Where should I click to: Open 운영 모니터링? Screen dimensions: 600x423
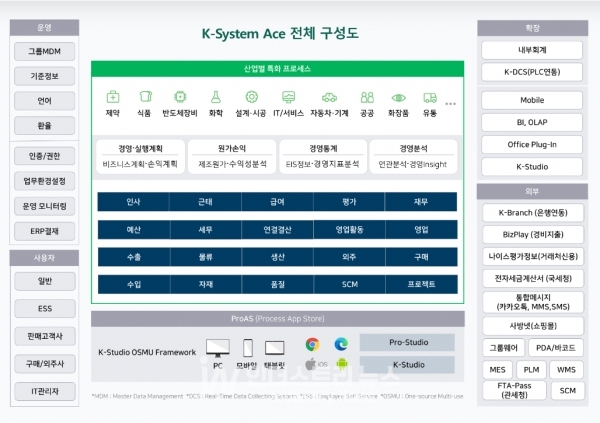[x=44, y=206]
